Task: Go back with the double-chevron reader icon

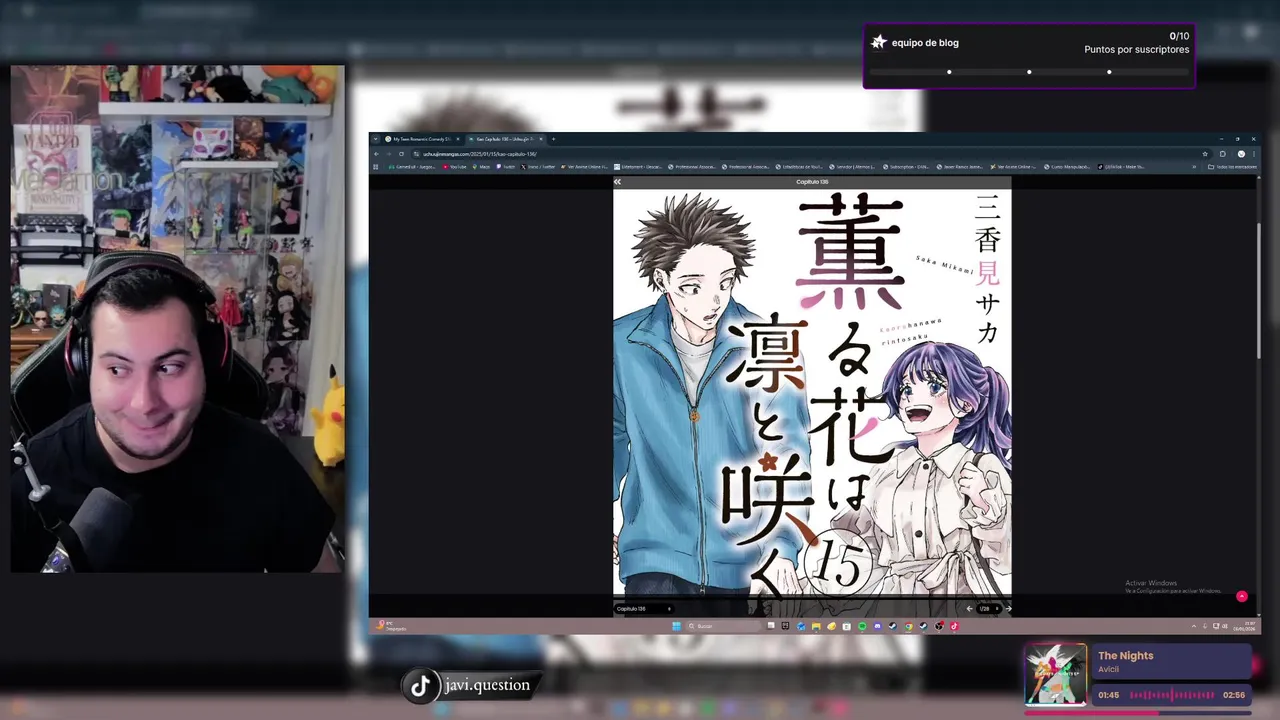Action: tap(617, 182)
